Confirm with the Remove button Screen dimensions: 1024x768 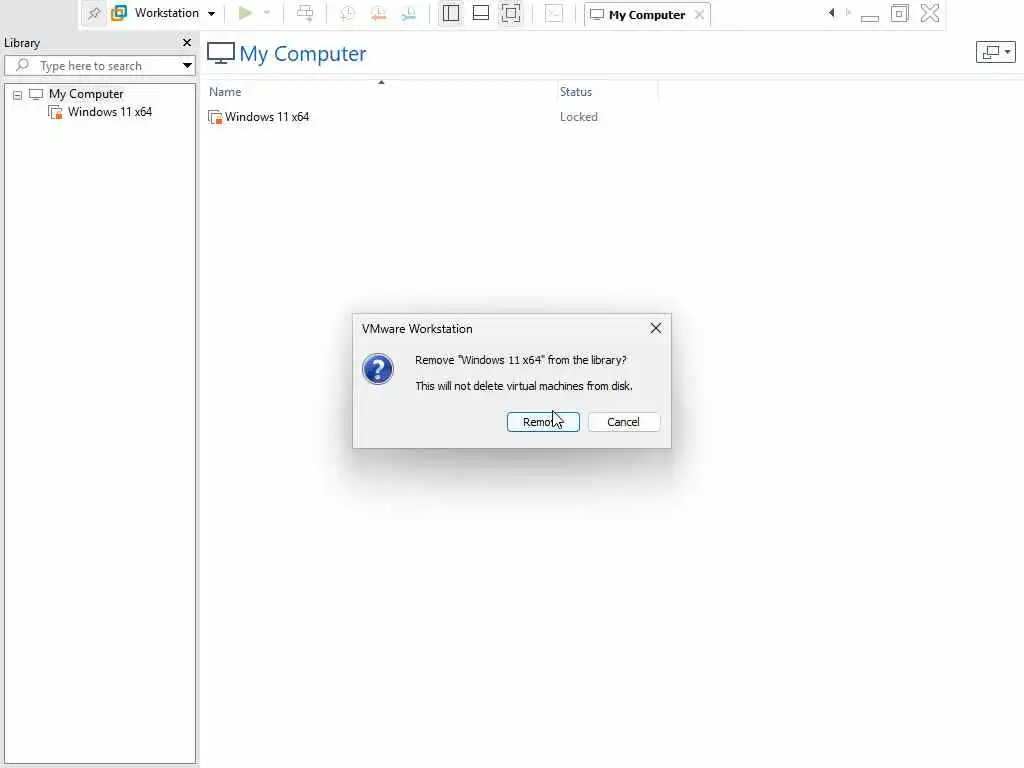543,422
